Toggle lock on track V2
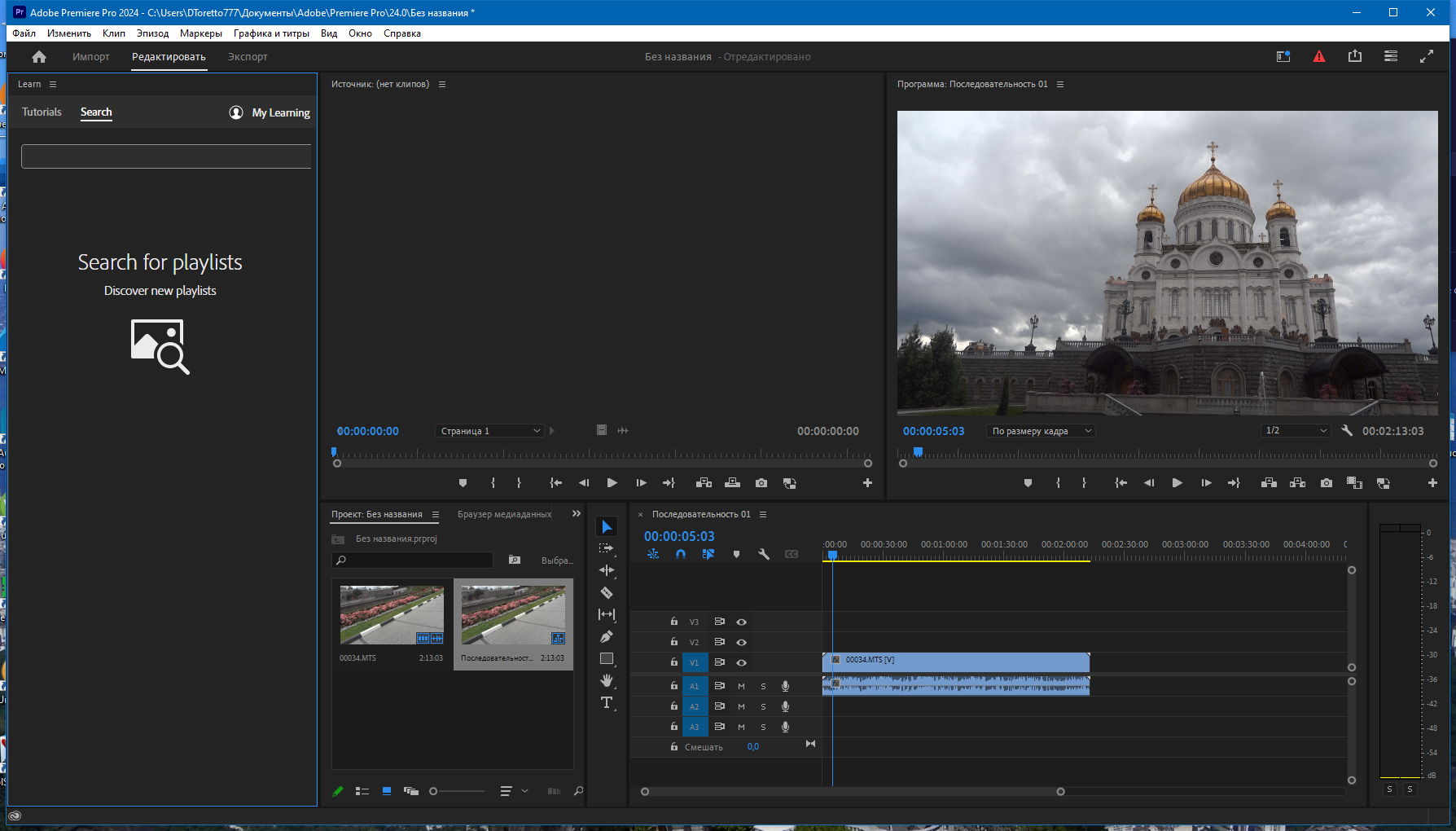Image resolution: width=1456 pixels, height=831 pixels. 673,642
